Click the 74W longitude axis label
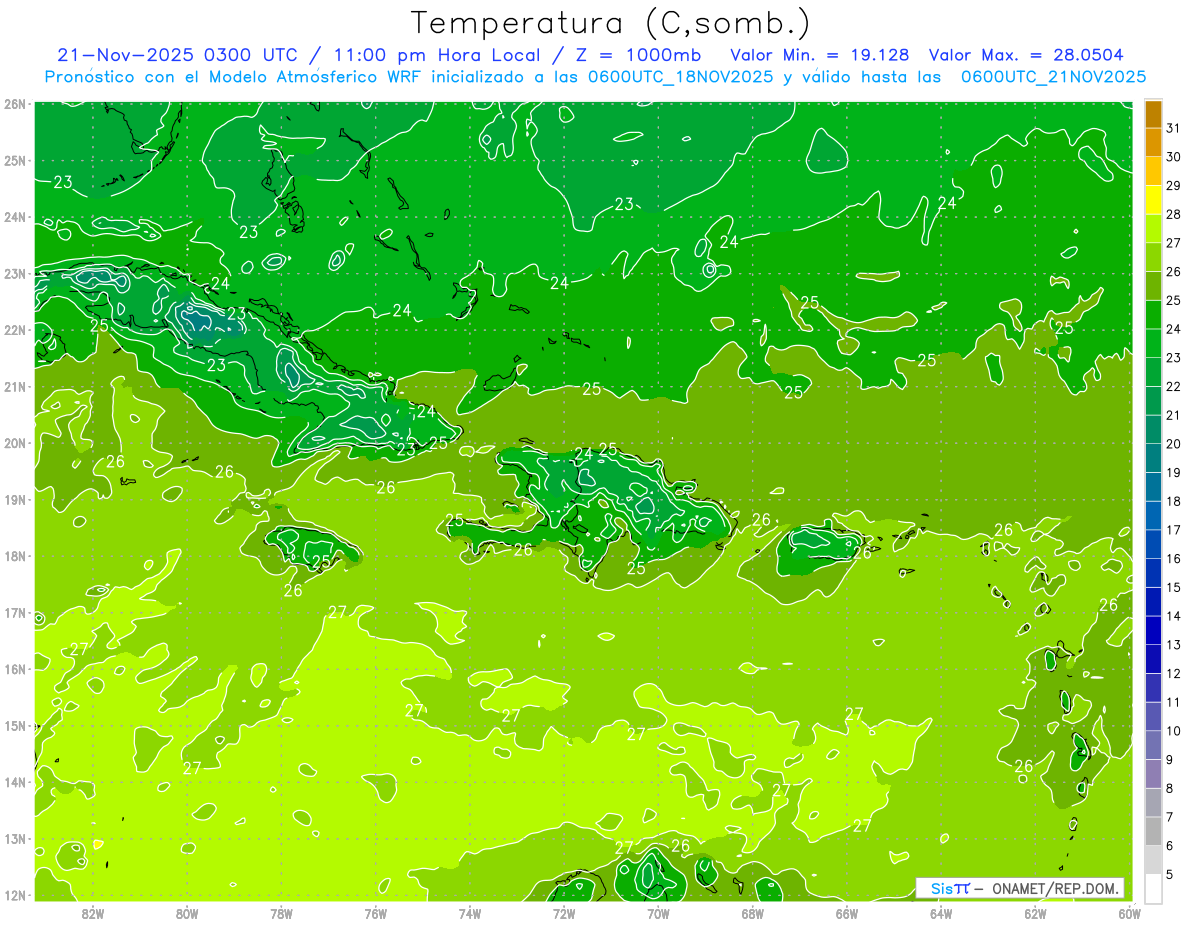The image size is (1200, 927). pos(470,912)
